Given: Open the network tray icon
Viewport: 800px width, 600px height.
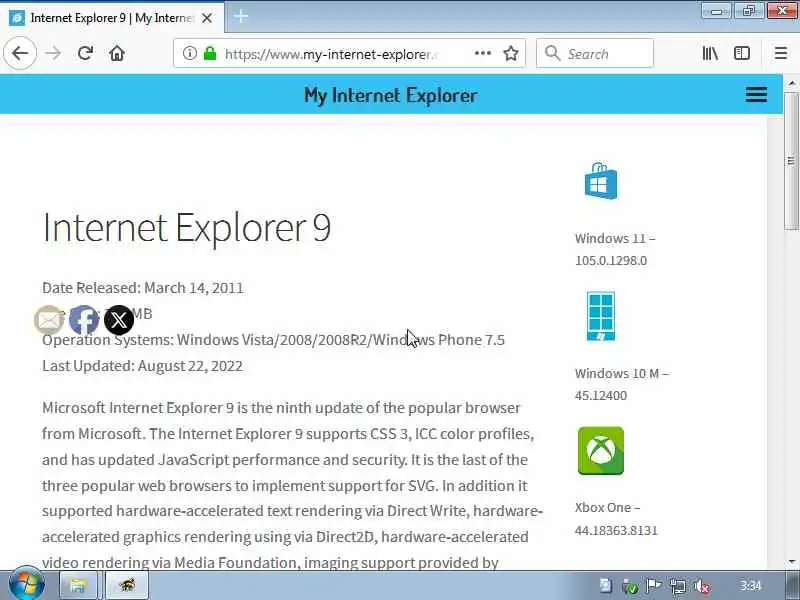Looking at the screenshot, I should click(x=678, y=586).
